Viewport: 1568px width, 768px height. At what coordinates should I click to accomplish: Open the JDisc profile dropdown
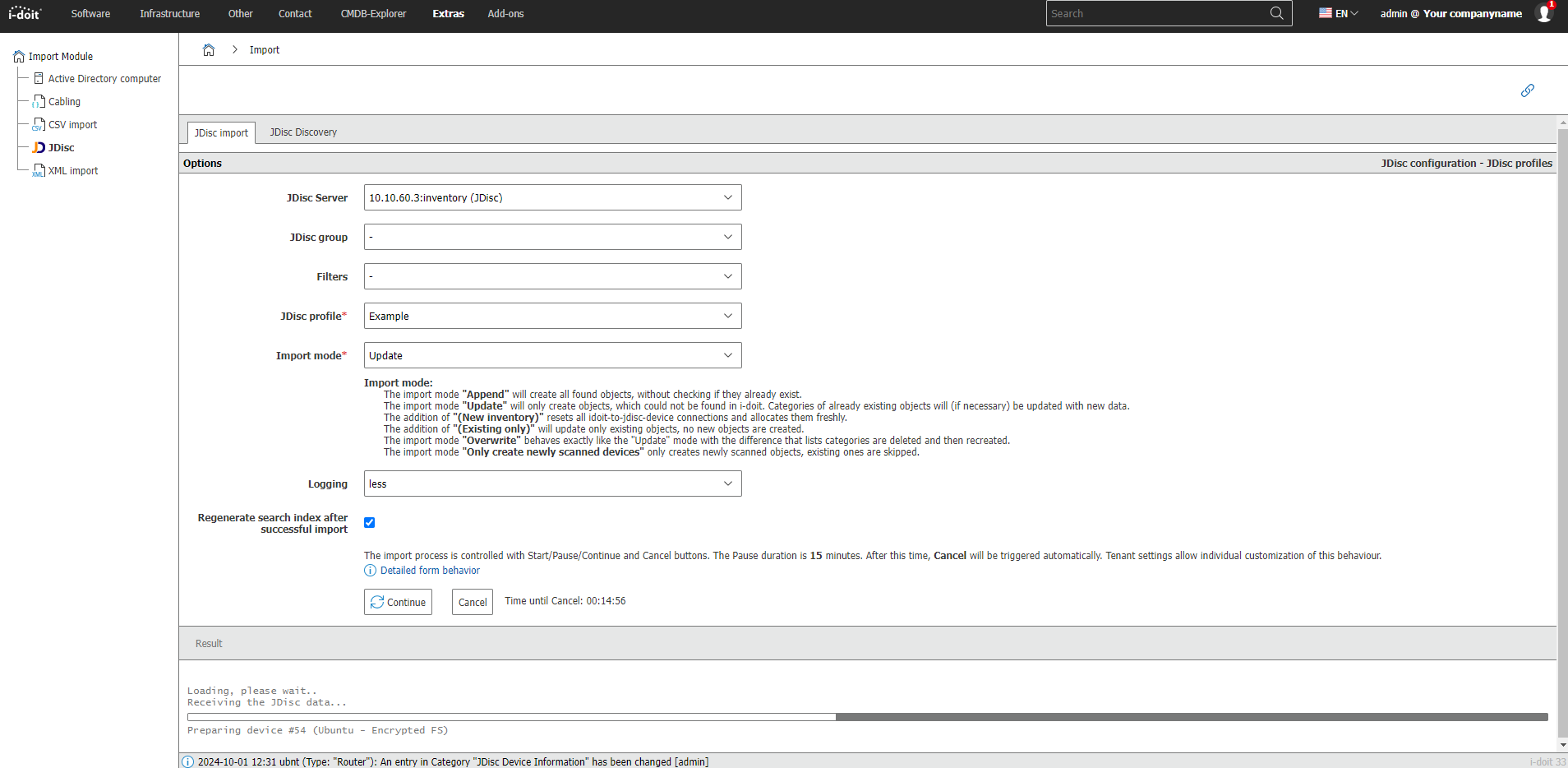click(x=553, y=316)
